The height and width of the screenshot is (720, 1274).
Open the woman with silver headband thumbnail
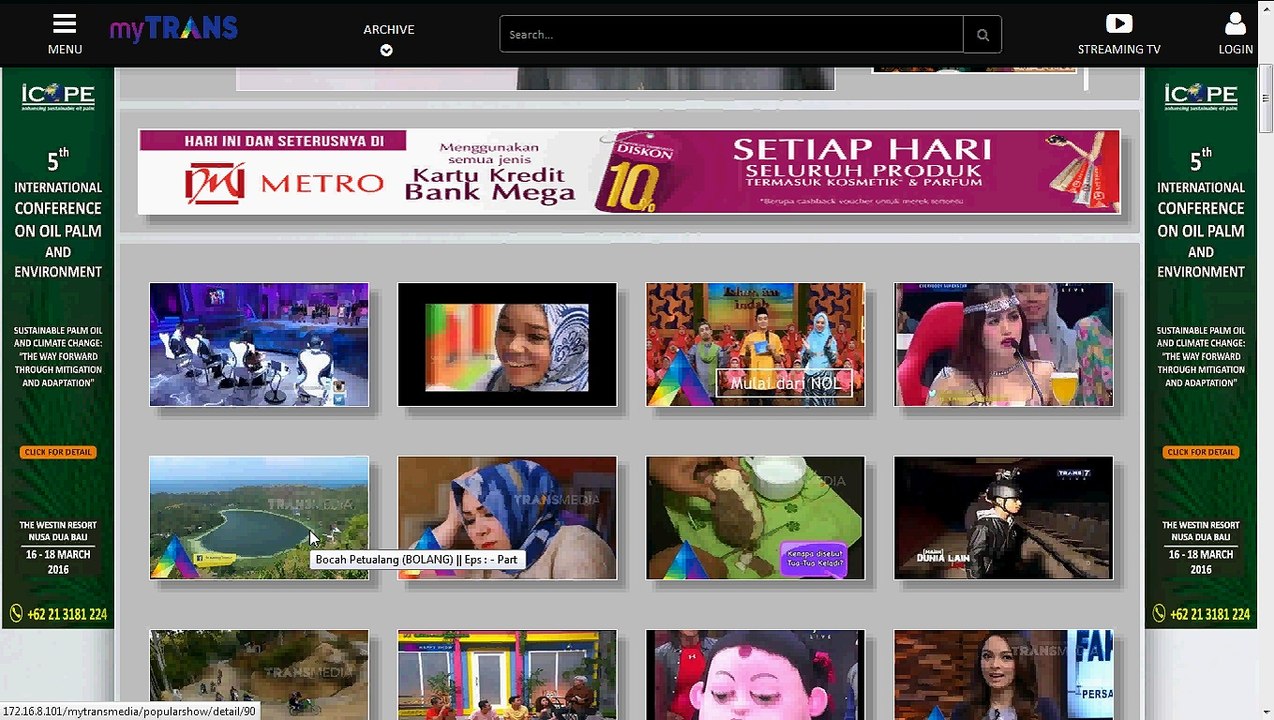(x=1003, y=345)
